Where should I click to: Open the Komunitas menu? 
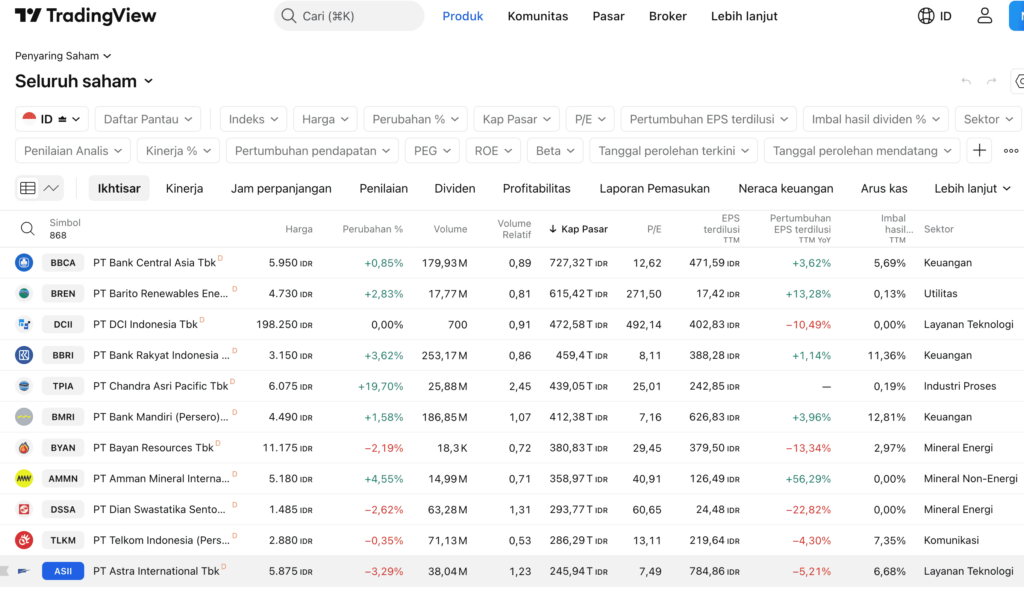pyautogui.click(x=537, y=16)
